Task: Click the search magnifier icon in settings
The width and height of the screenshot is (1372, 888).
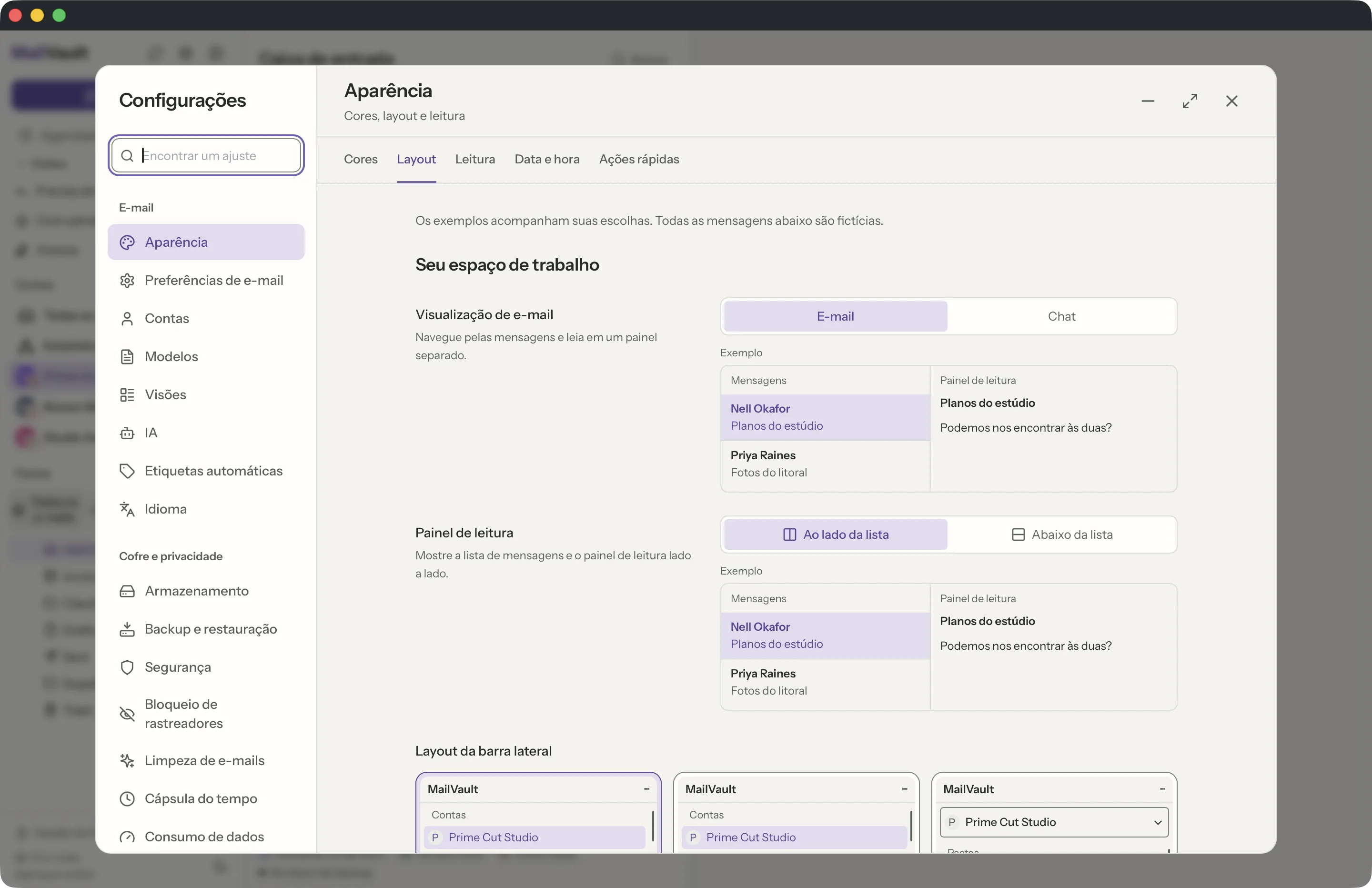Action: click(x=127, y=156)
